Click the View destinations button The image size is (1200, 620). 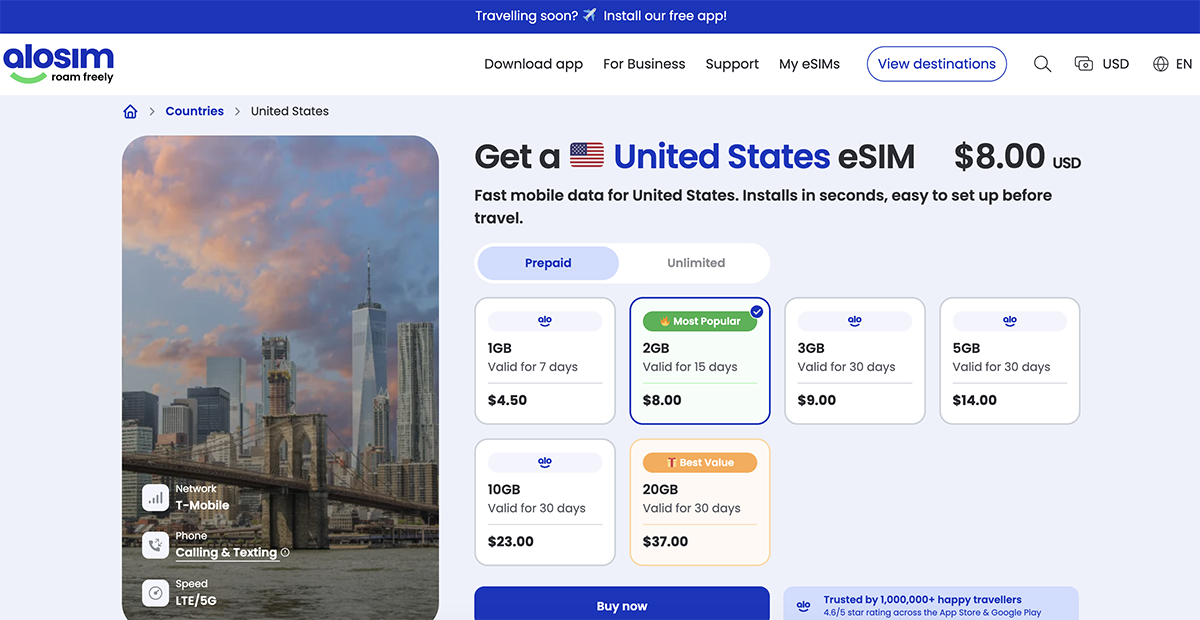[x=936, y=64]
